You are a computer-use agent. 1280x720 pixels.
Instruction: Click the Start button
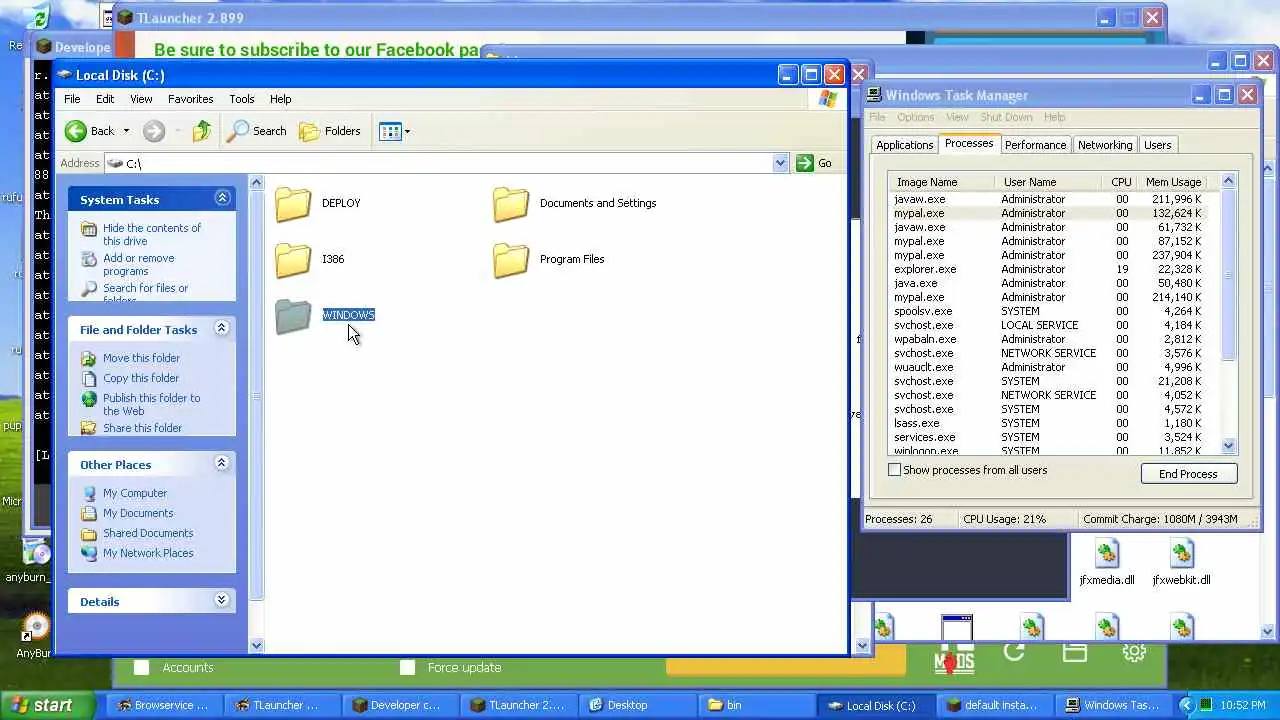click(x=48, y=705)
